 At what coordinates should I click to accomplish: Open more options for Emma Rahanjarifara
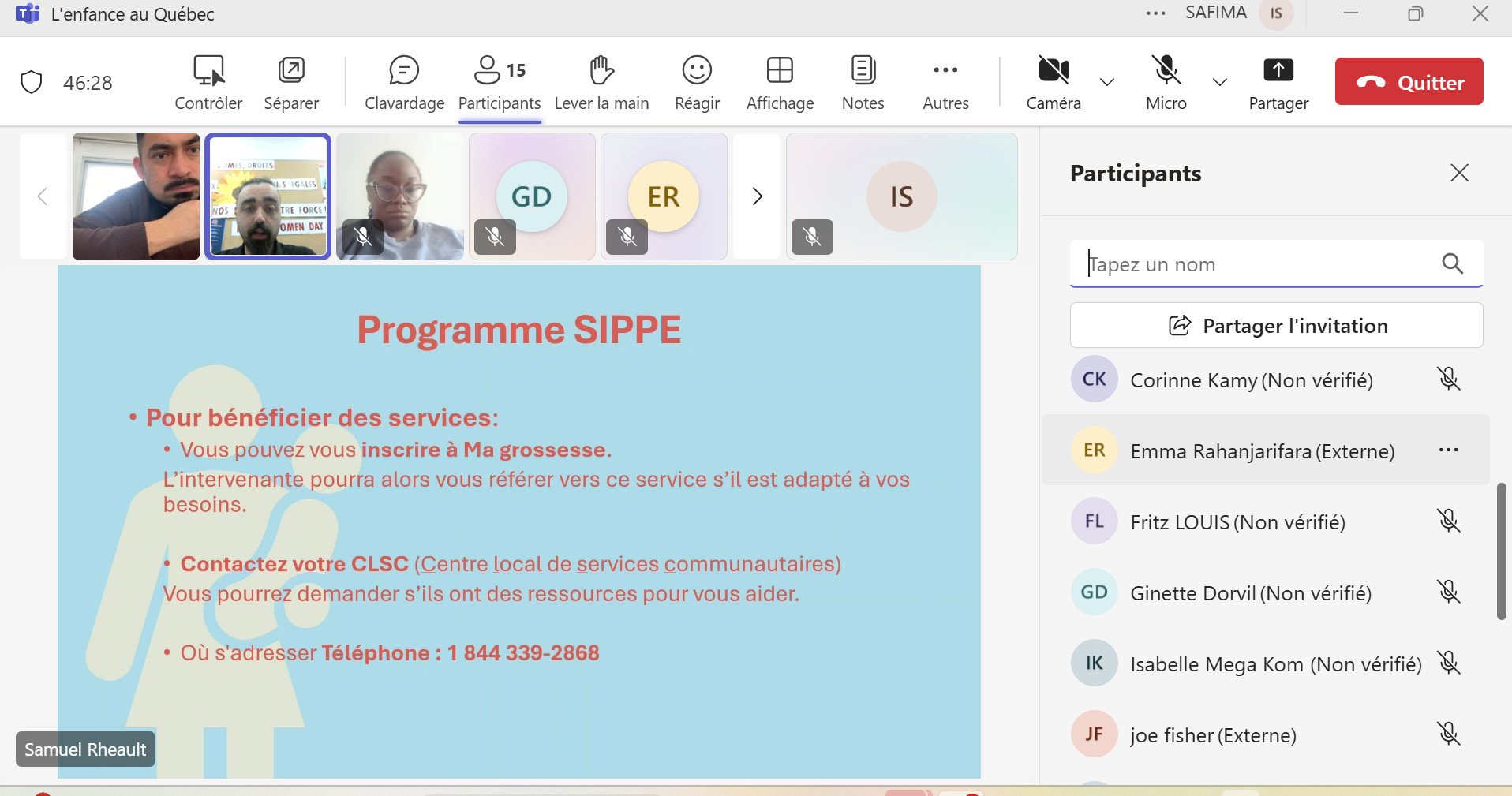(1448, 450)
